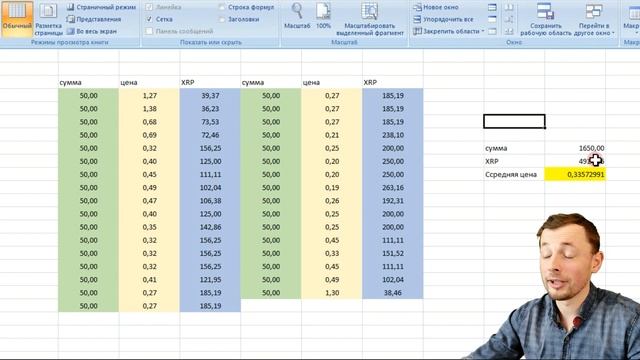The image size is (640, 360).
Task: Open the Масштаб zoom dialog
Action: pos(297,16)
